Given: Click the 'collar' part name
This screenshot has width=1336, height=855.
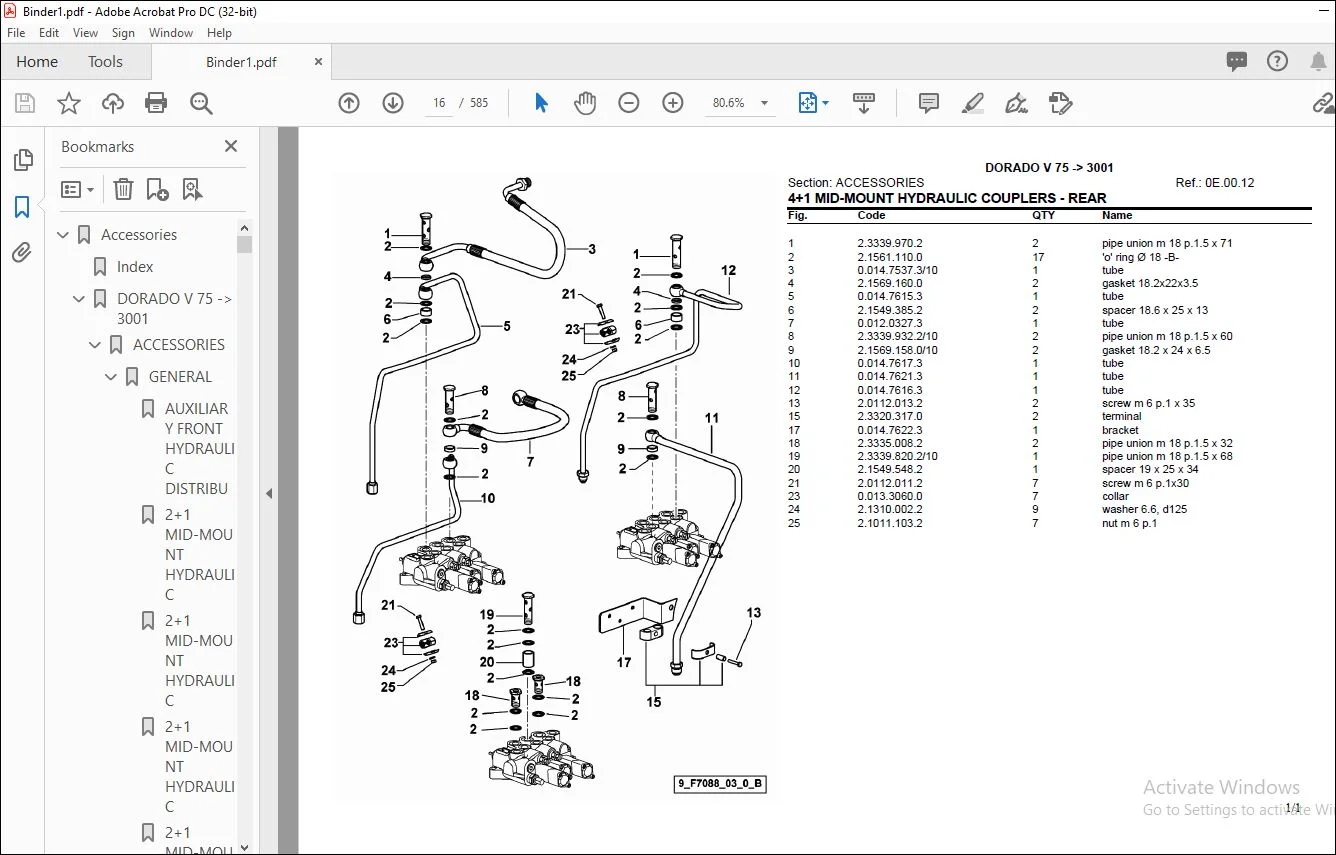Looking at the screenshot, I should pyautogui.click(x=1115, y=497).
